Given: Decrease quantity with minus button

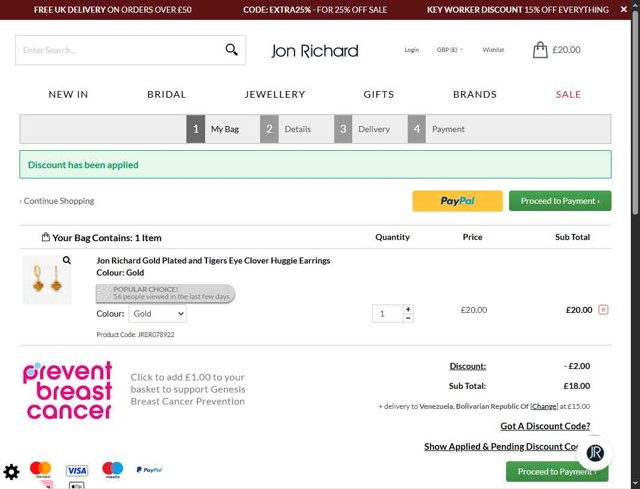Looking at the screenshot, I should tap(408, 318).
